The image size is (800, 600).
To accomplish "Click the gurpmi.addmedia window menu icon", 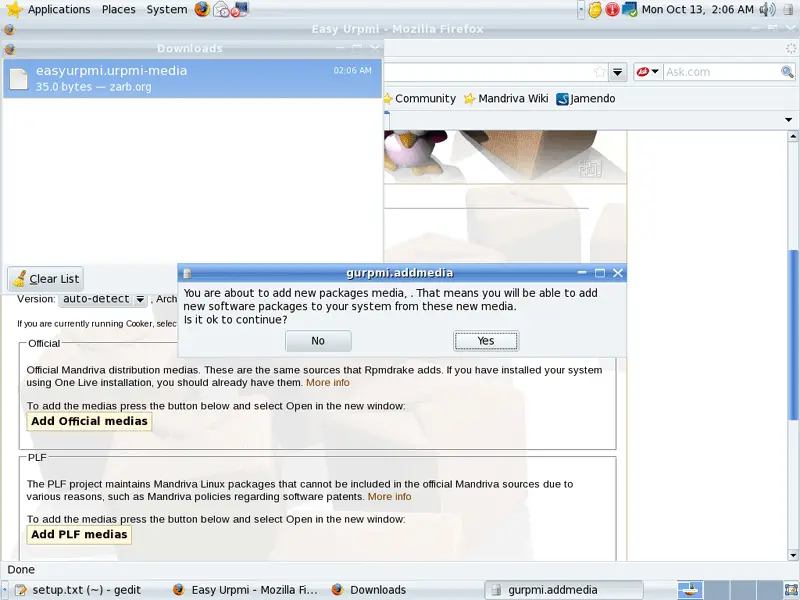I will click(187, 273).
